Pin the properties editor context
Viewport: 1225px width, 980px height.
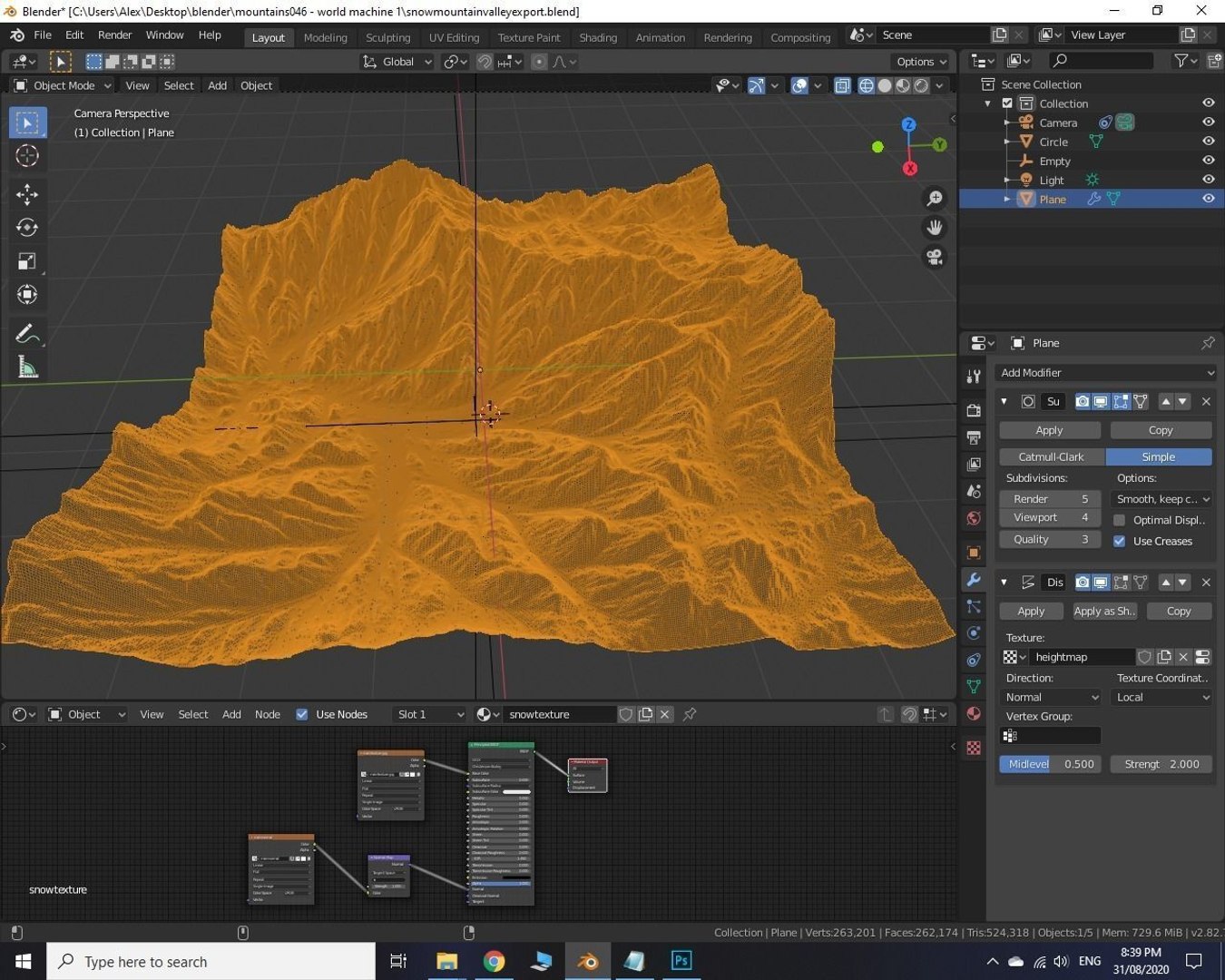tap(1208, 343)
